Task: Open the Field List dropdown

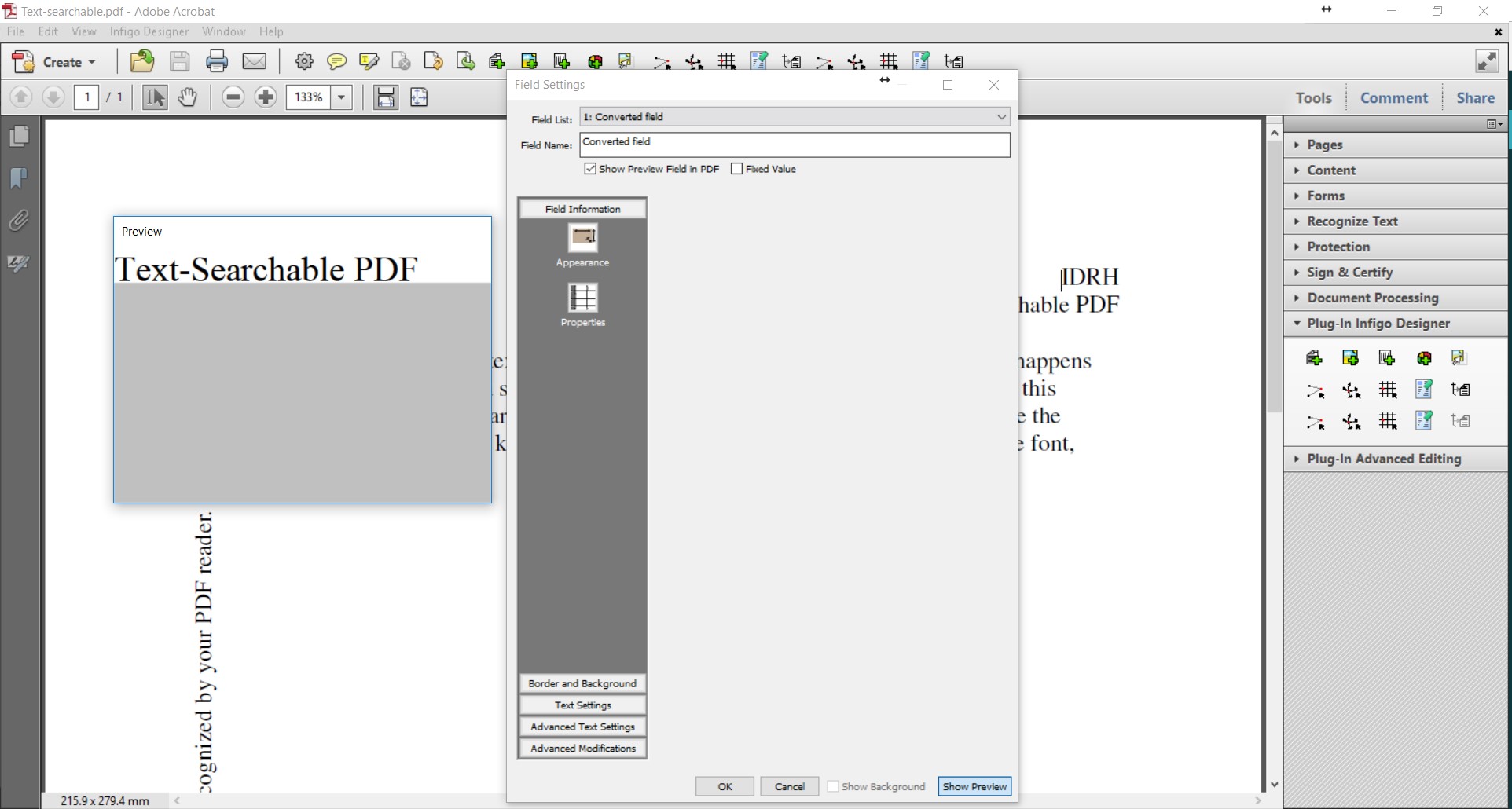Action: click(x=1000, y=117)
